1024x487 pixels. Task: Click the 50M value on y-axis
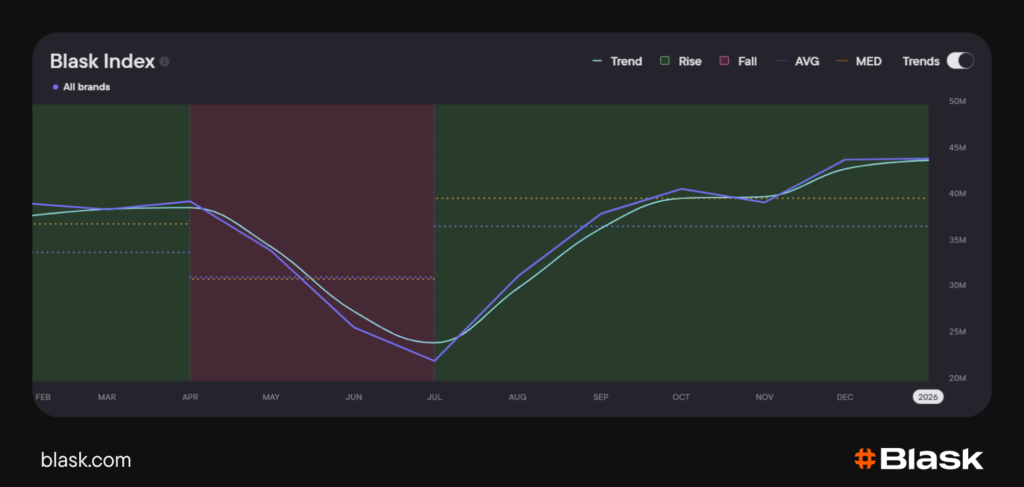[956, 102]
